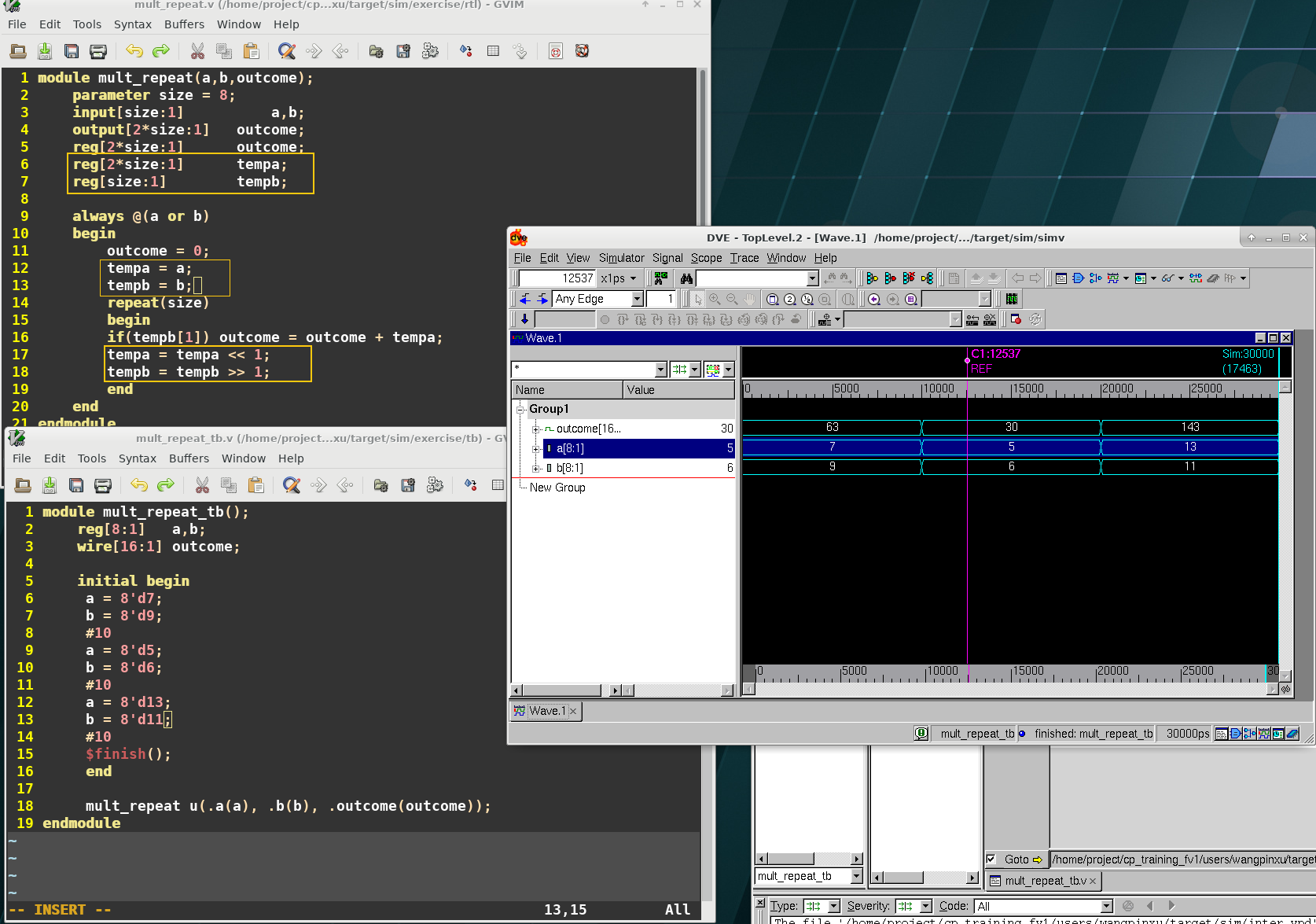
Task: Open a file in the mult_repeat.v GVIM toolbar
Action: (18, 51)
